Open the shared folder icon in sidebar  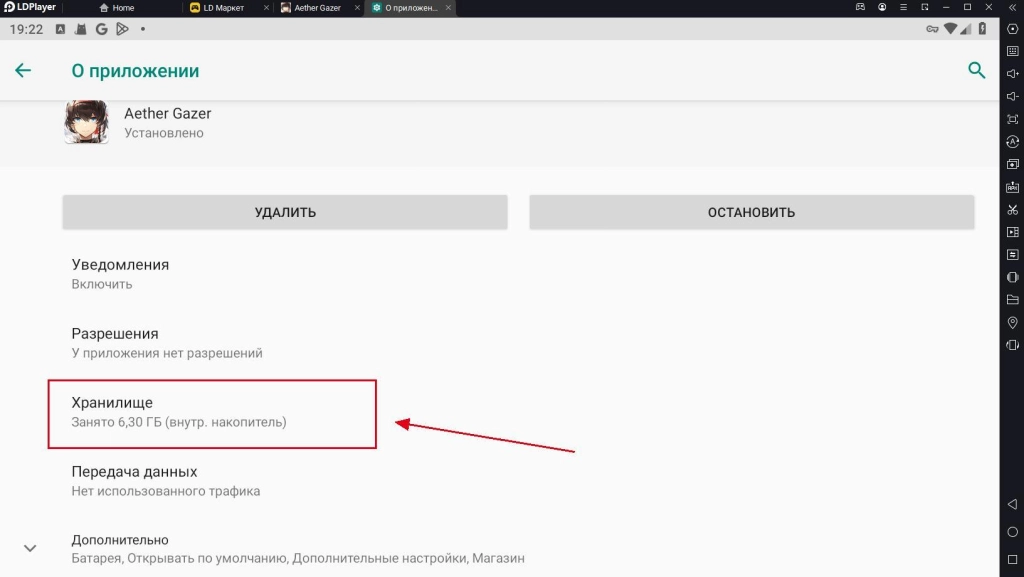click(x=1012, y=299)
